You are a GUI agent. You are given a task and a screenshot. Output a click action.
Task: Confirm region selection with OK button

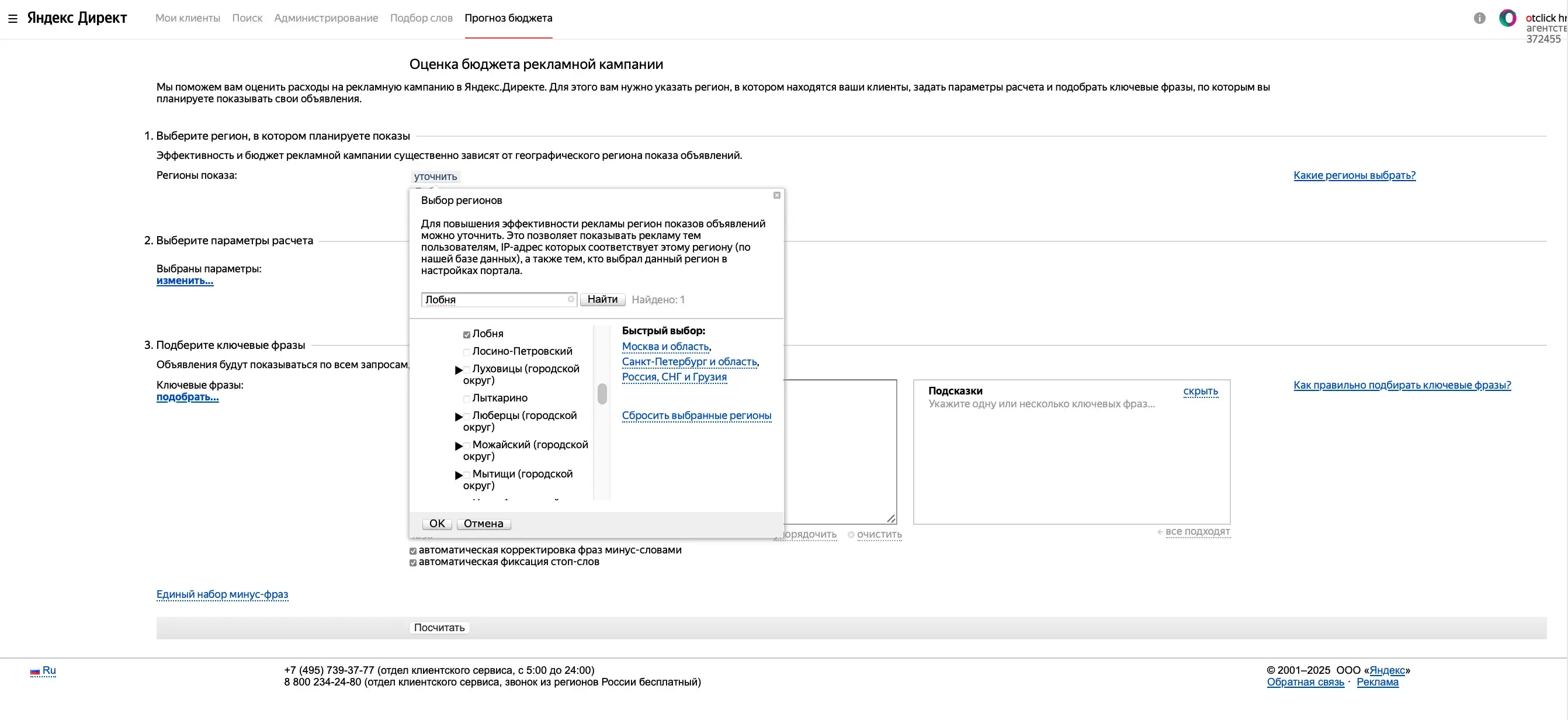tap(437, 523)
